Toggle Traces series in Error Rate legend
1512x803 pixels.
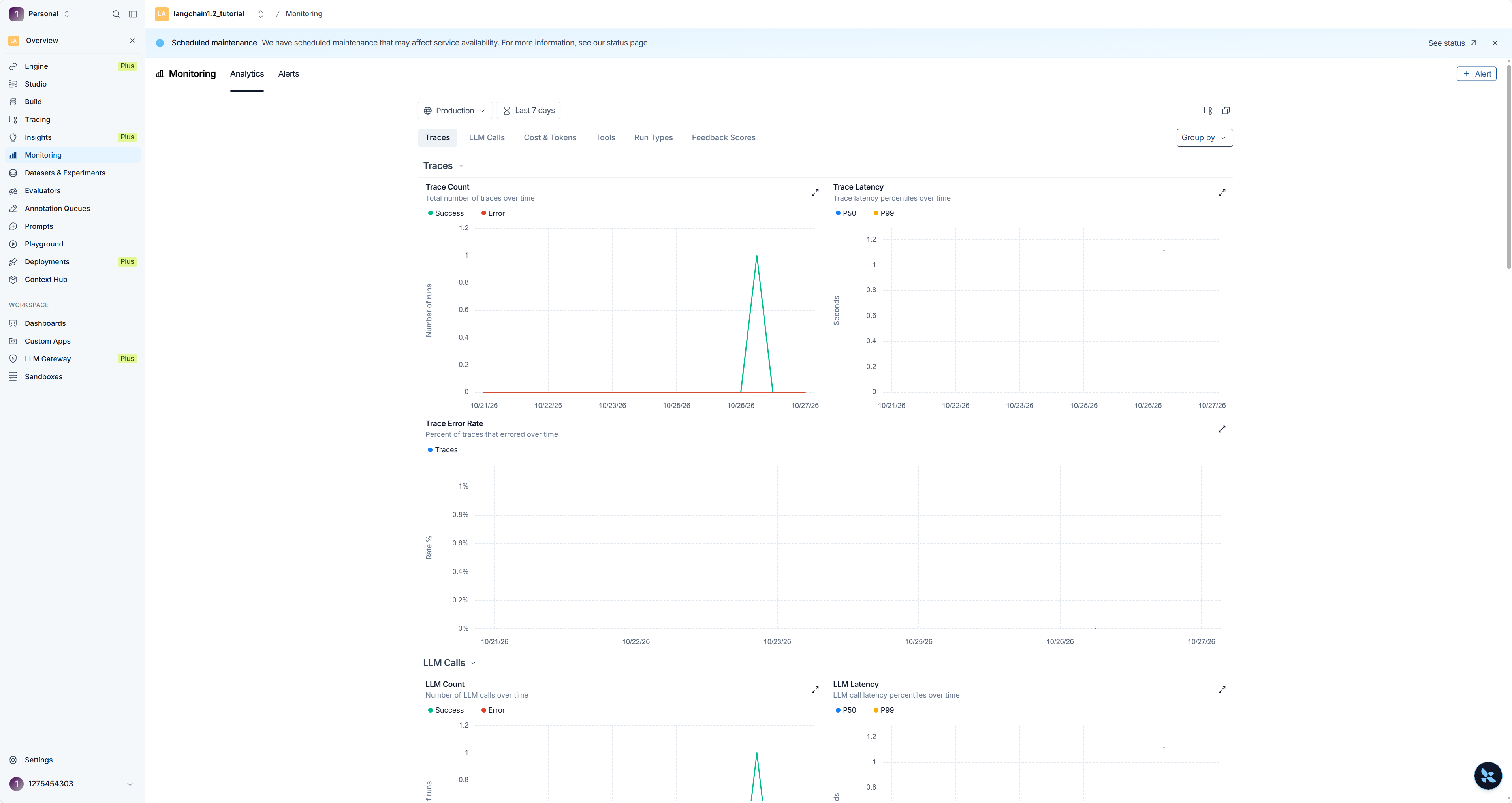click(442, 449)
